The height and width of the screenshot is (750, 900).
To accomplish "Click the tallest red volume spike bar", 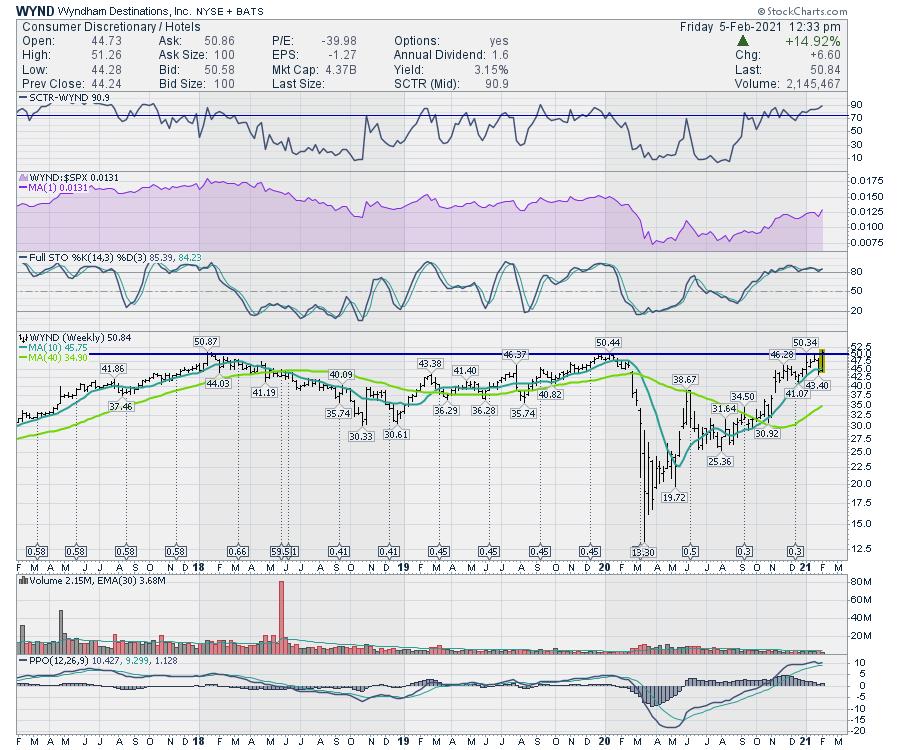I will coord(283,613).
